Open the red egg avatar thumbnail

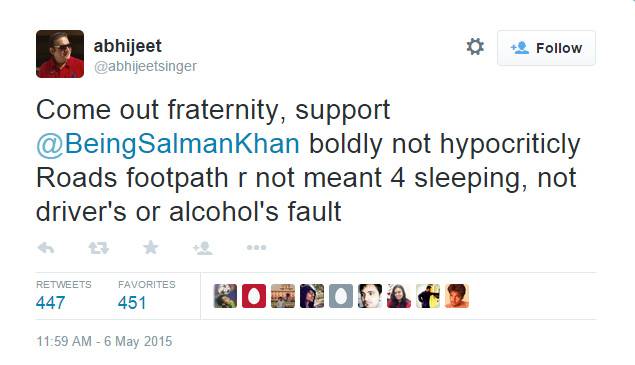pyautogui.click(x=254, y=296)
